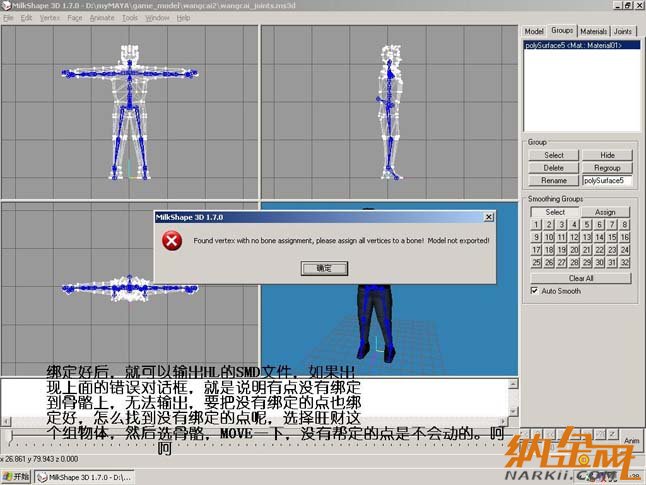This screenshot has width=646, height=485.
Task: Click MilkShape 3D 1.7.0 taskbar button
Action: (x=84, y=477)
